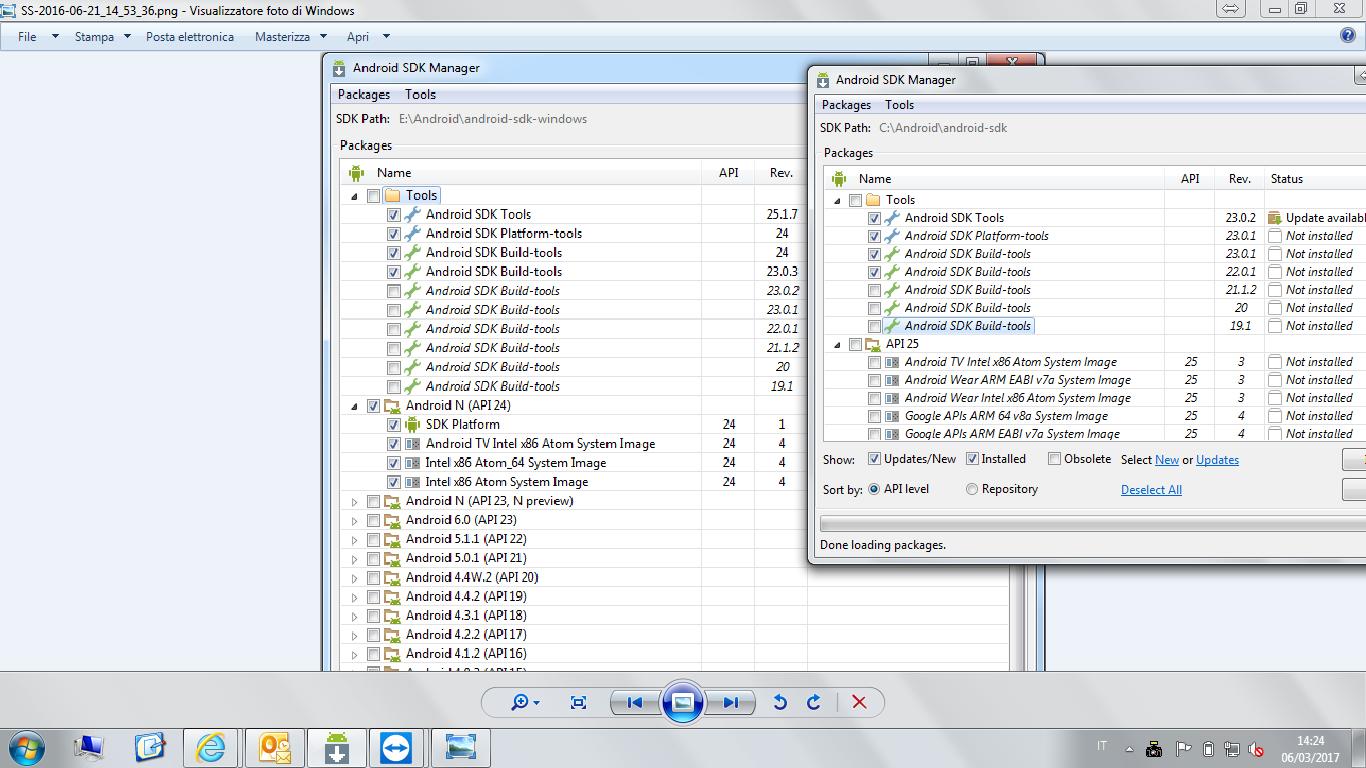Viewport: 1366px width, 768px height.
Task: Click the computer icon beside Start
Action: coord(88,747)
